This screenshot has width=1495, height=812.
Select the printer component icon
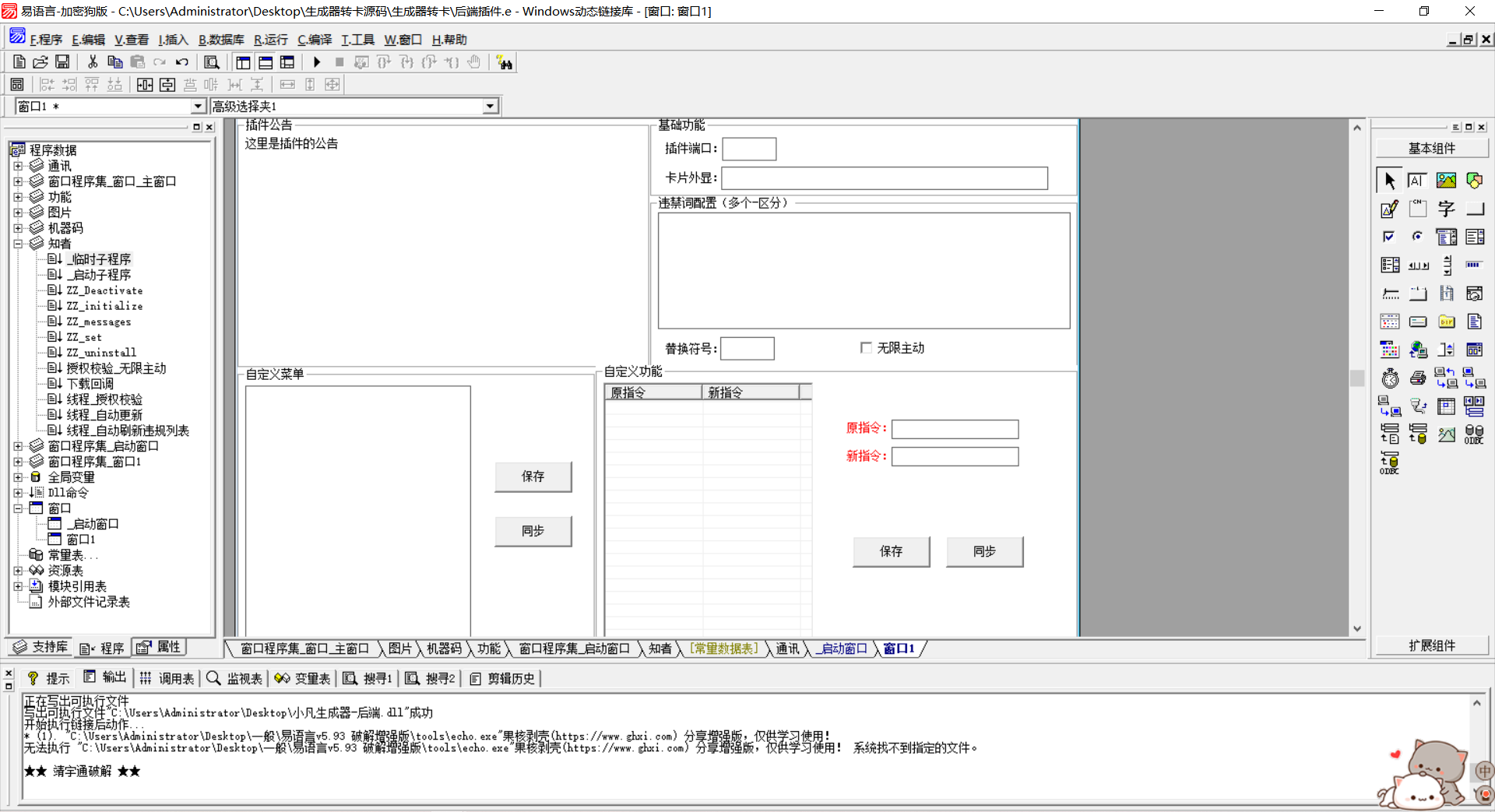click(x=1418, y=378)
